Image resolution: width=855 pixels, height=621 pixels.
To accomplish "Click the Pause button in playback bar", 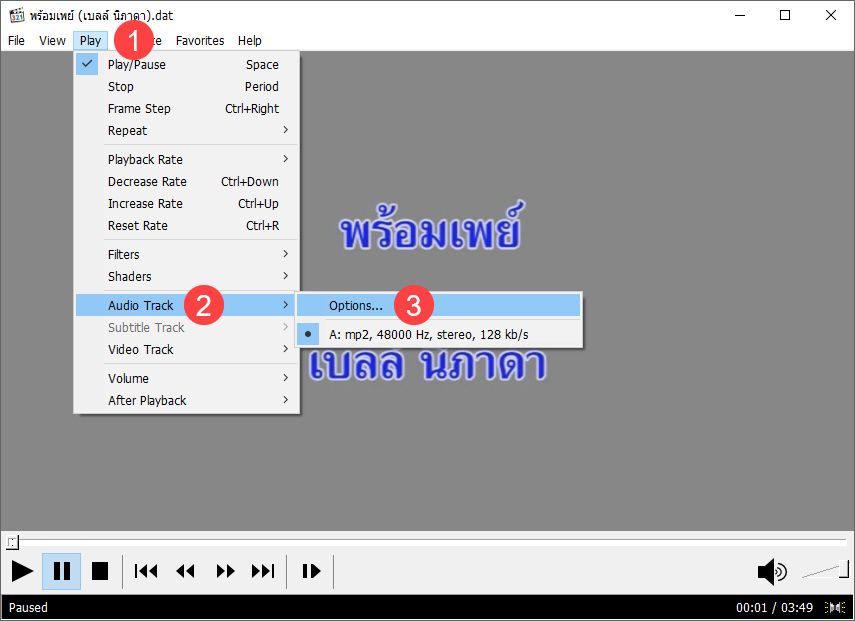I will (x=62, y=571).
